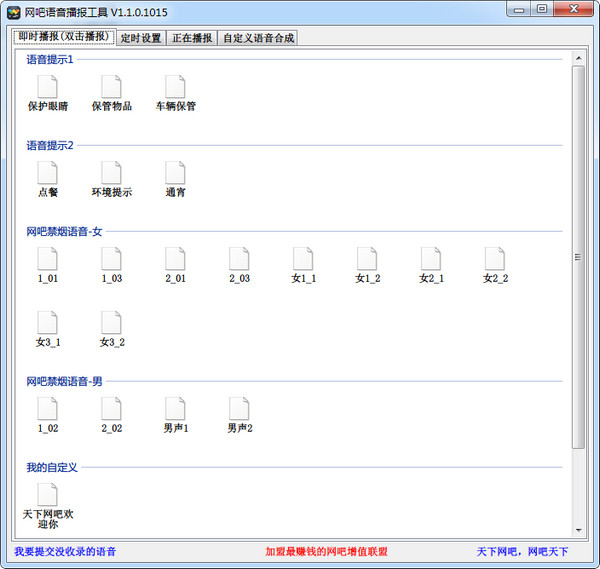This screenshot has height=569, width=600.
Task: Switch to 即时播报(双击播报) tab
Action: (64, 37)
